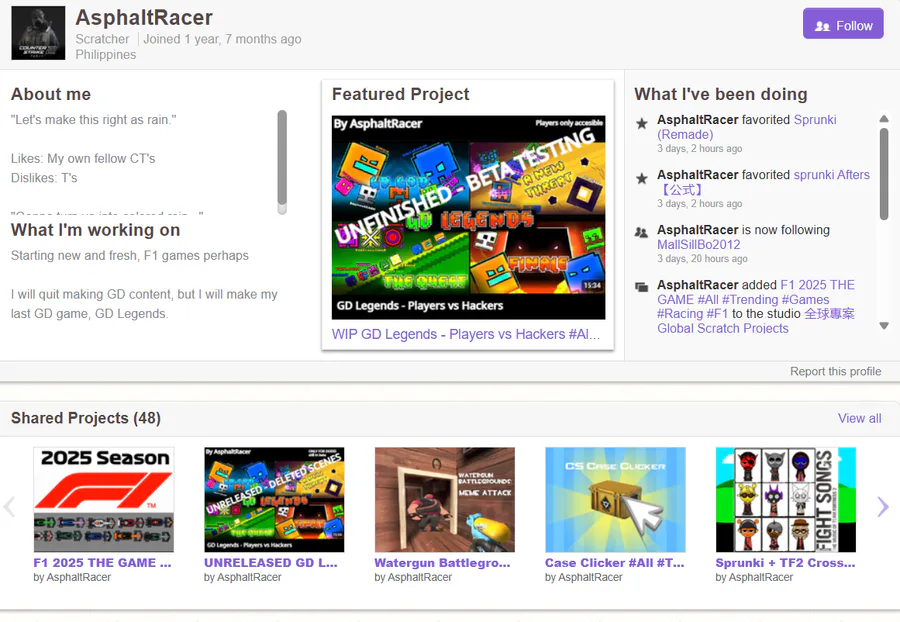900x622 pixels.
Task: Open the Sprunki (Remade) favorited link
Action: click(x=747, y=127)
